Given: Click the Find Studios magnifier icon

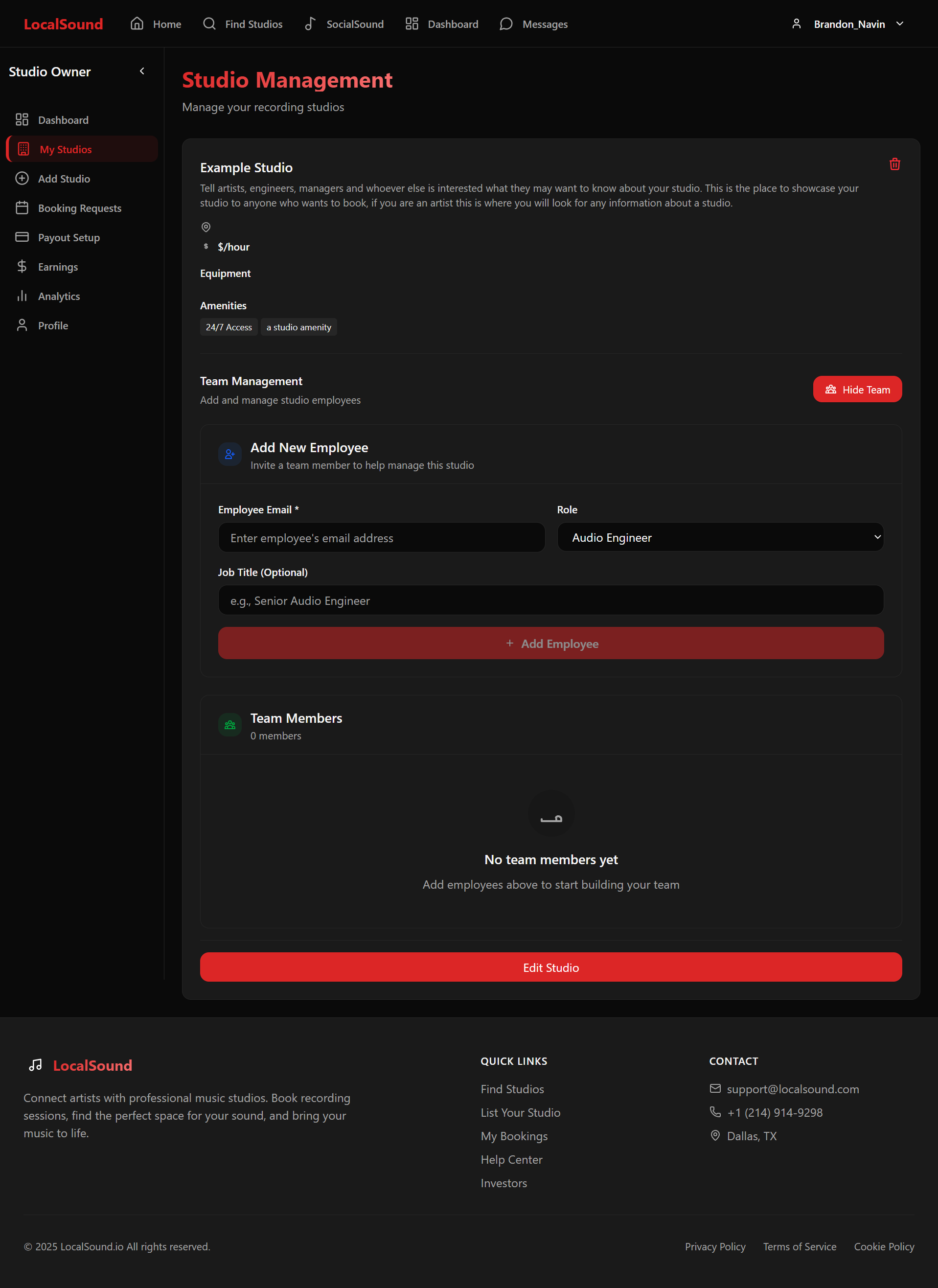Looking at the screenshot, I should click(x=209, y=23).
